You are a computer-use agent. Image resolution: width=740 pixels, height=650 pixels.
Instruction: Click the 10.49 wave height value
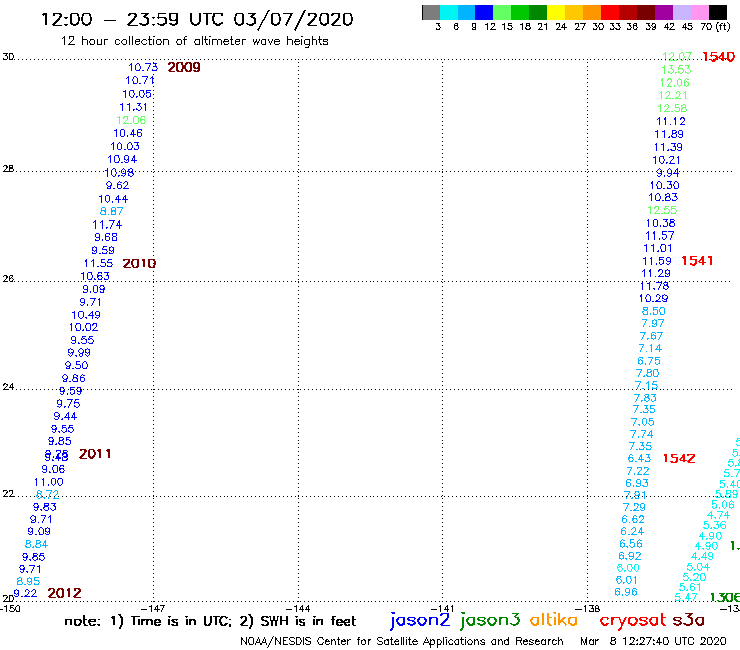(86, 315)
